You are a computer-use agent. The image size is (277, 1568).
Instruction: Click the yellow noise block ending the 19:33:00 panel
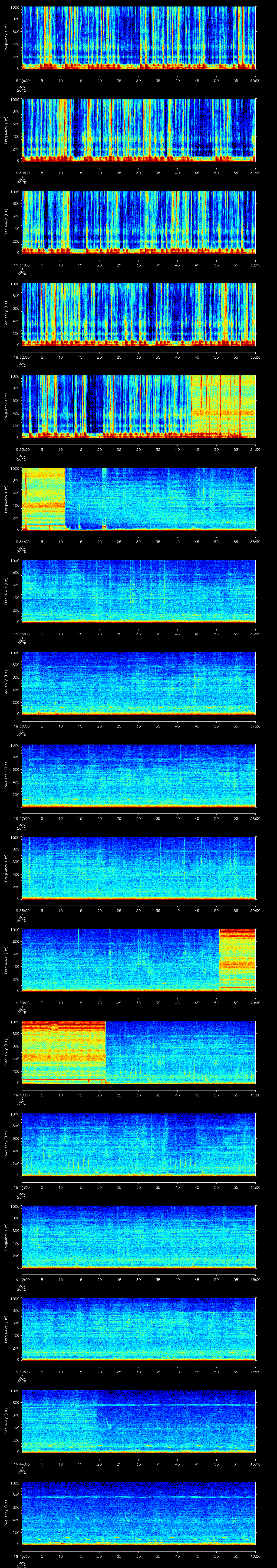223,407
